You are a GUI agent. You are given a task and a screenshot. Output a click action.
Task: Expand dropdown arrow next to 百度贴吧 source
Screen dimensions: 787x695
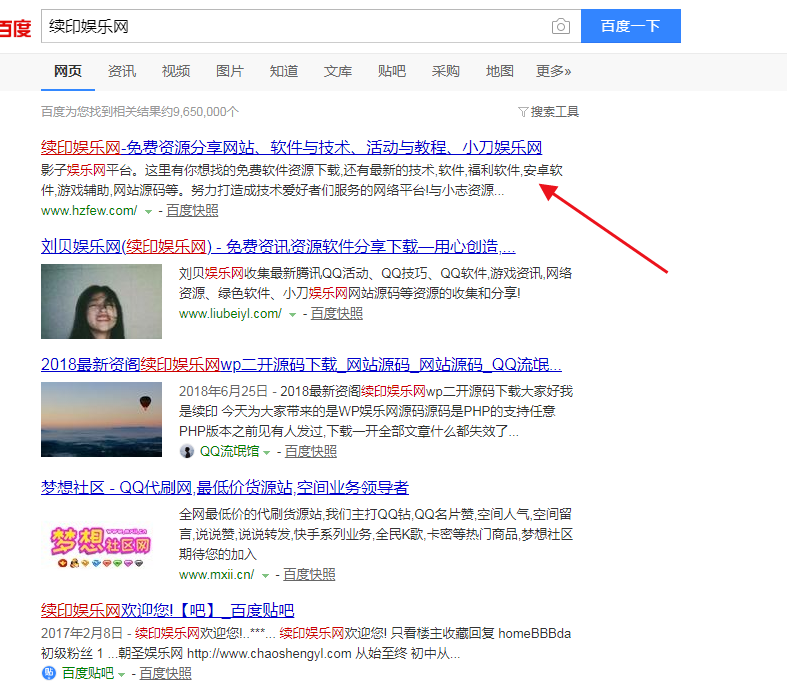click(x=121, y=674)
